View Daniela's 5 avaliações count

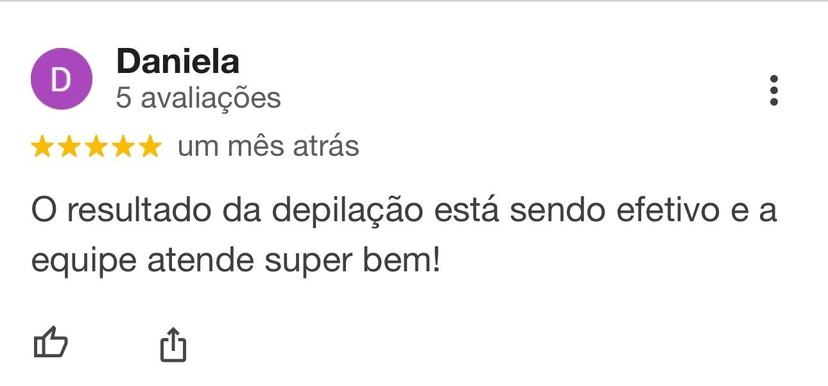[x=198, y=98]
